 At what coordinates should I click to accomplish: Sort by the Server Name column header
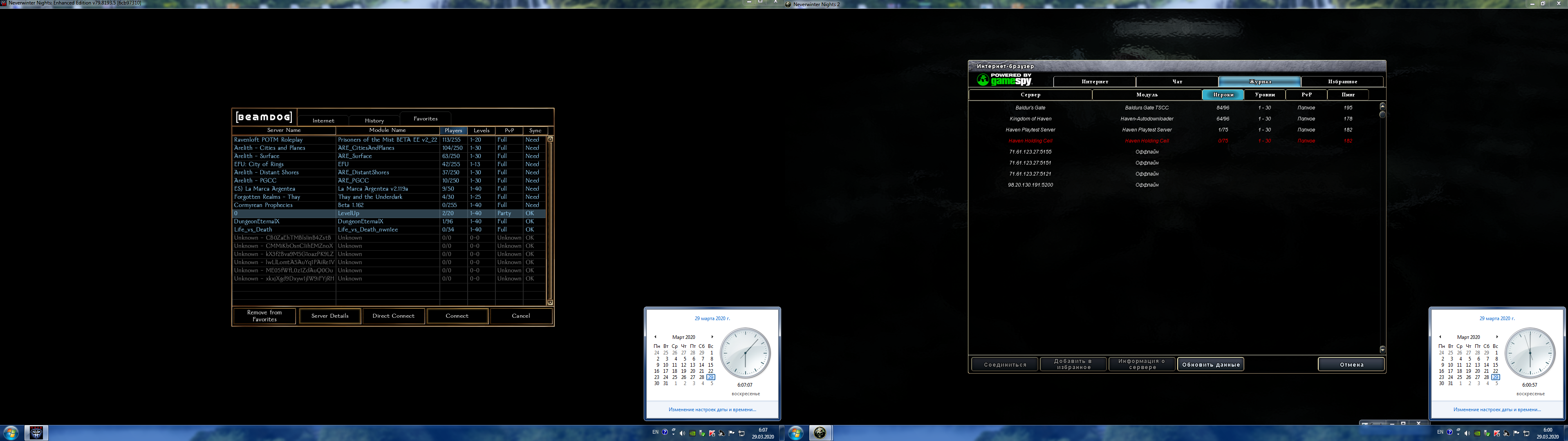pos(284,131)
